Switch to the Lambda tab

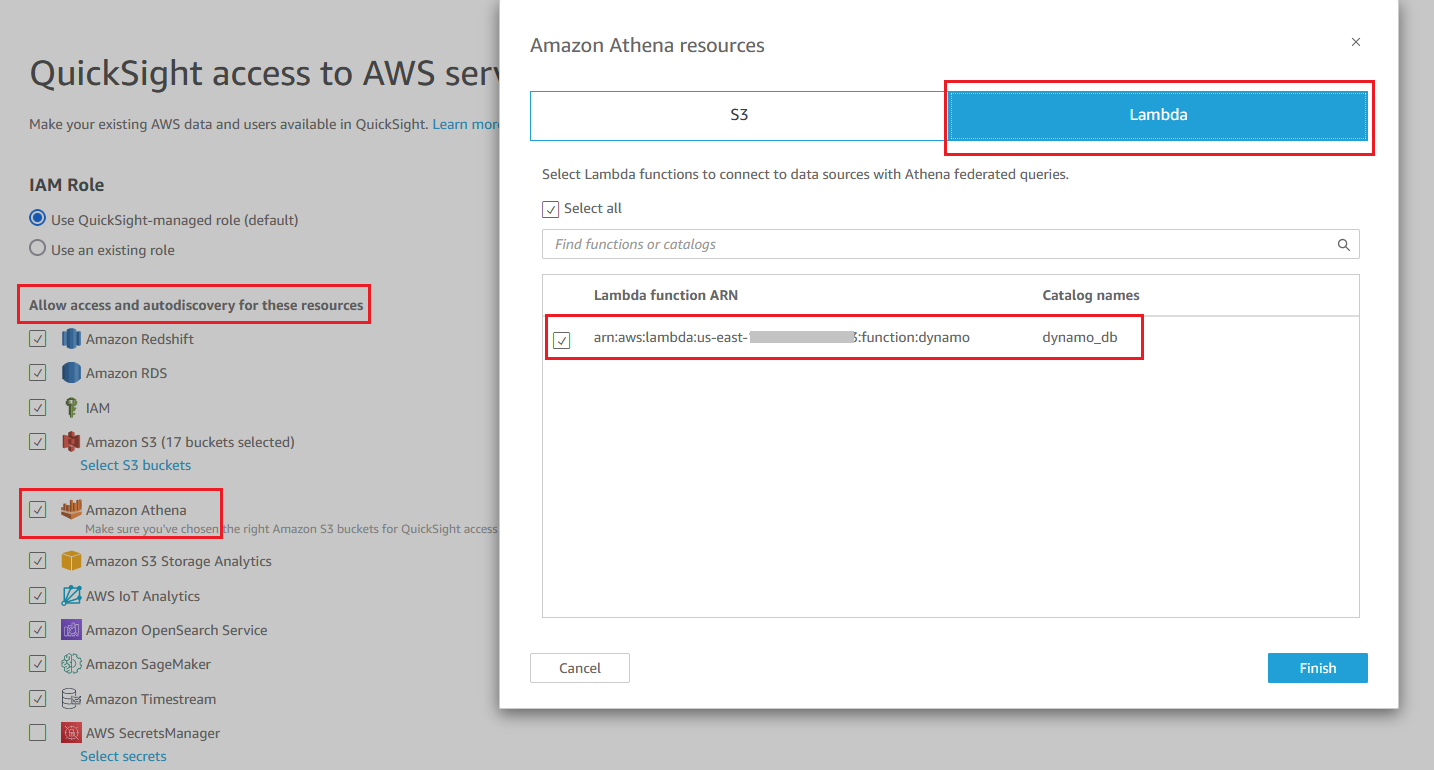click(x=1158, y=115)
